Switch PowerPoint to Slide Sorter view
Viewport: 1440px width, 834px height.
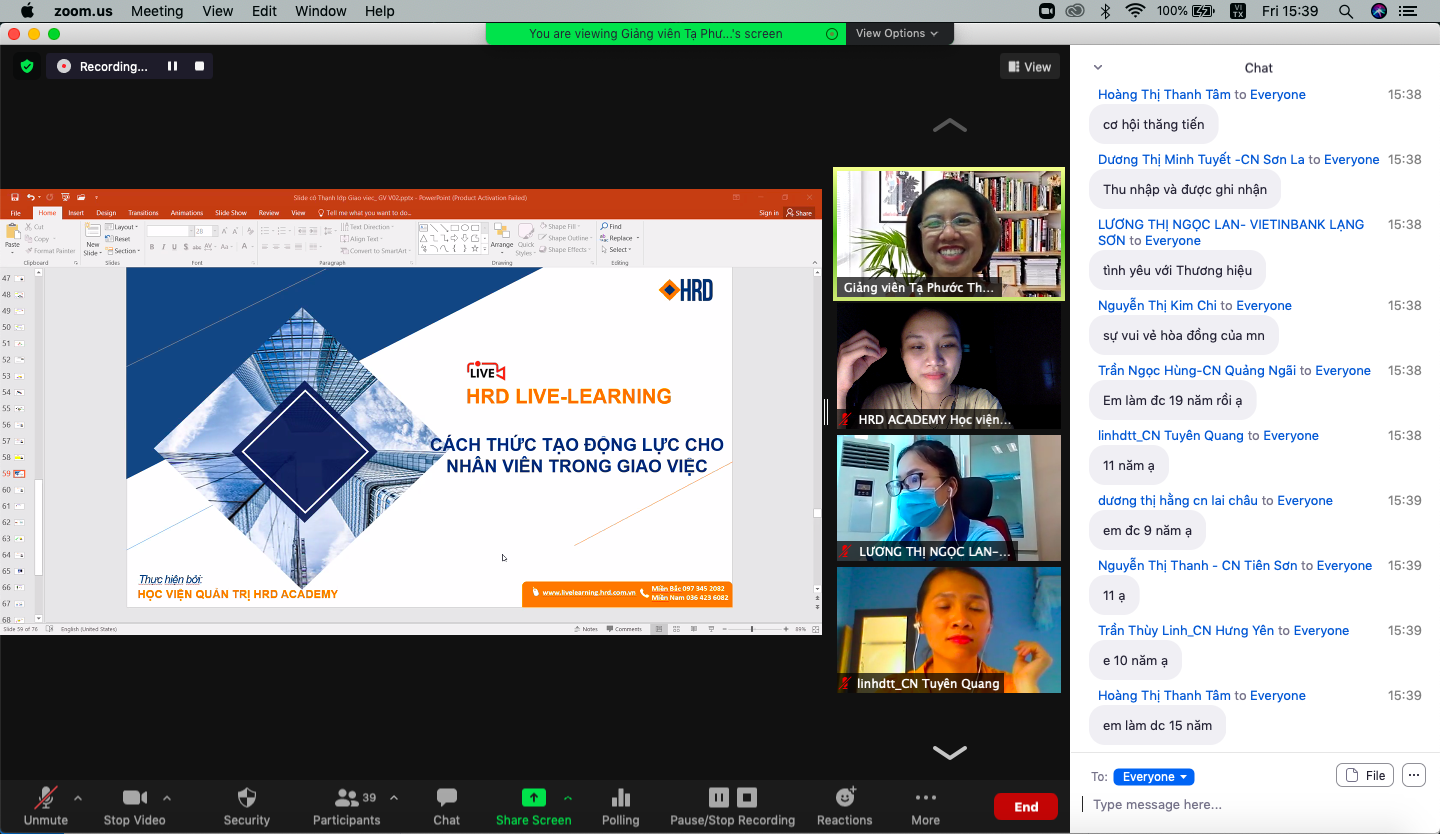(x=675, y=629)
